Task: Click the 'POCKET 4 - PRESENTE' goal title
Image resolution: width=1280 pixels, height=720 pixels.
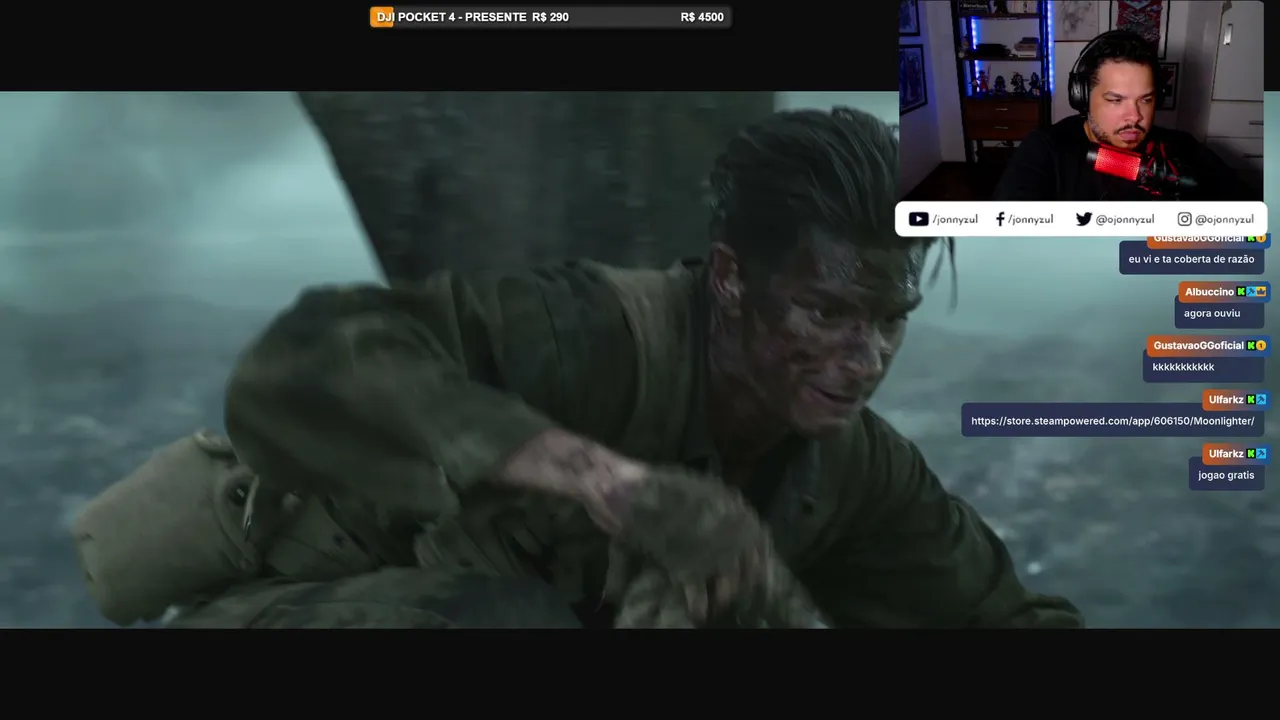Action: tap(462, 17)
